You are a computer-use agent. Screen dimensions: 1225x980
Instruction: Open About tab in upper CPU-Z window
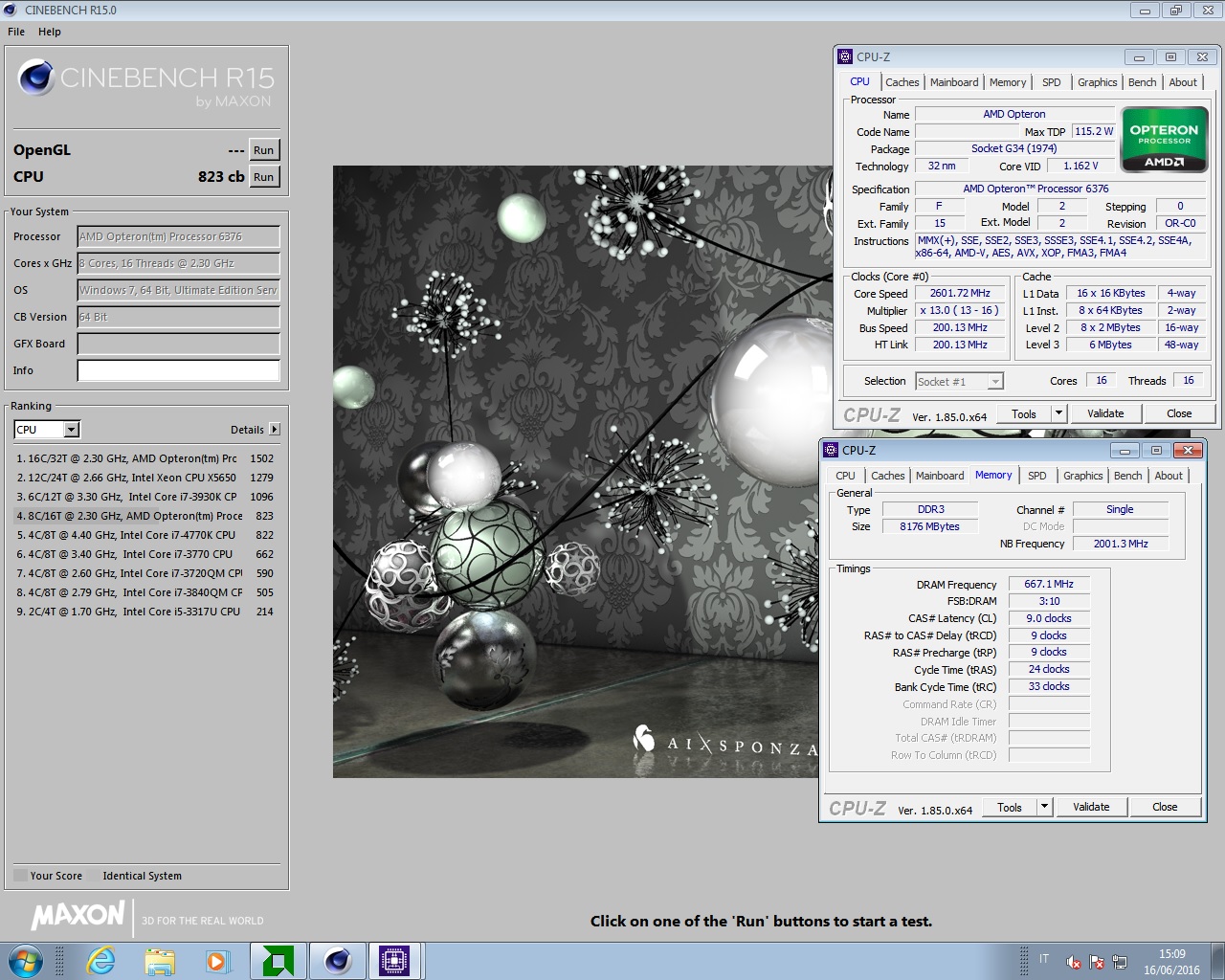pyautogui.click(x=1183, y=82)
